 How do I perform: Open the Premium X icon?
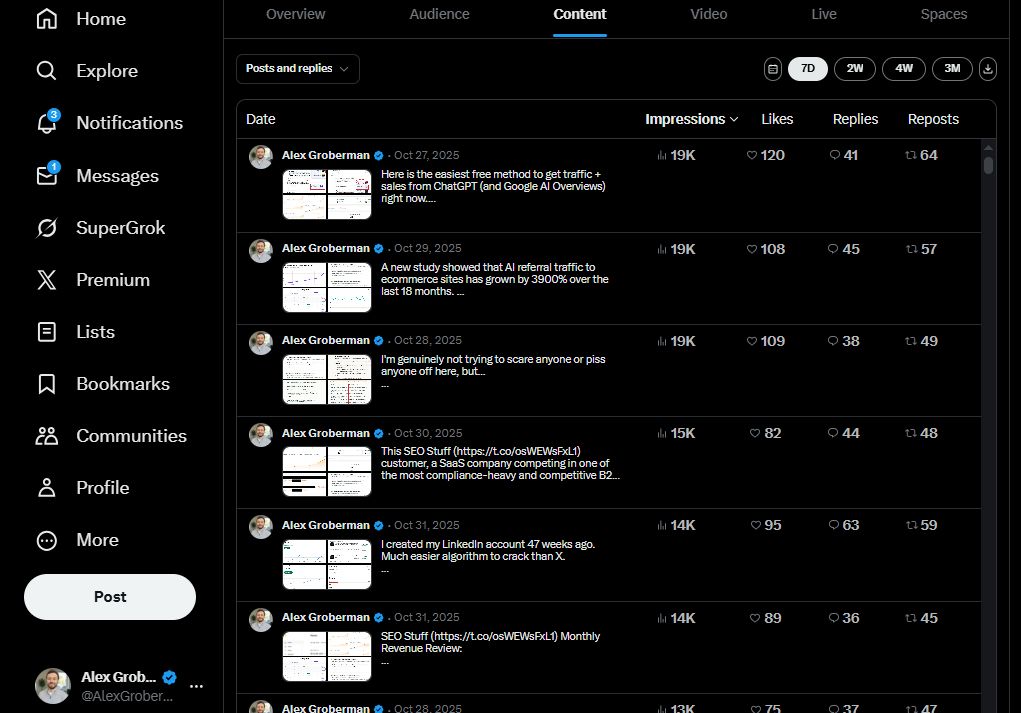[x=46, y=280]
